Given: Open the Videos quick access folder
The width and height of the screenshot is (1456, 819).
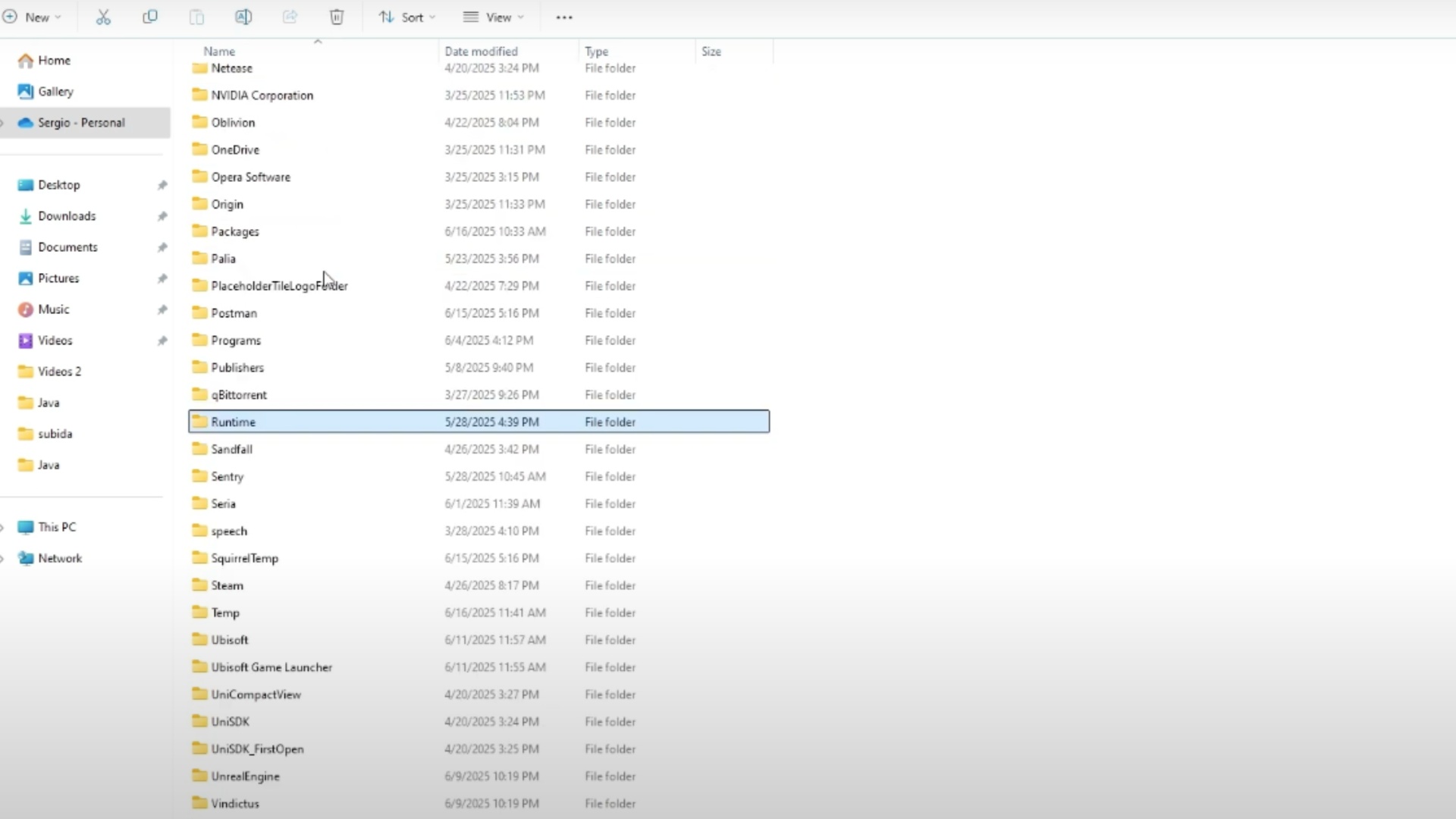Looking at the screenshot, I should click(55, 340).
